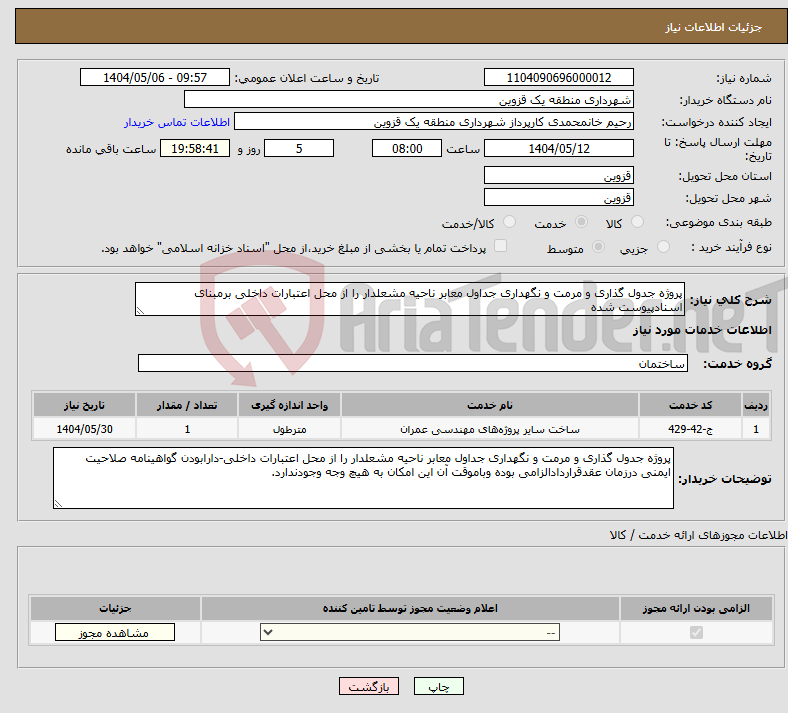Click the واحد اندازه گیری column header
788x713 pixels.
pos(289,405)
